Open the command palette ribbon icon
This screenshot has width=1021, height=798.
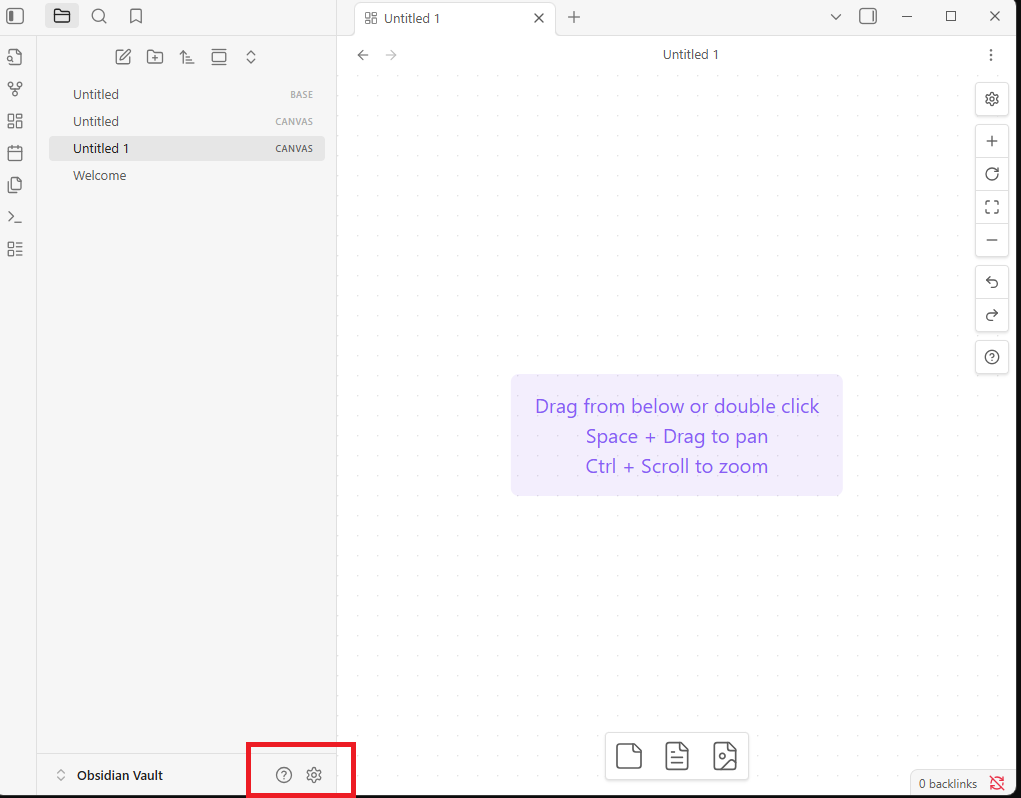click(15, 217)
